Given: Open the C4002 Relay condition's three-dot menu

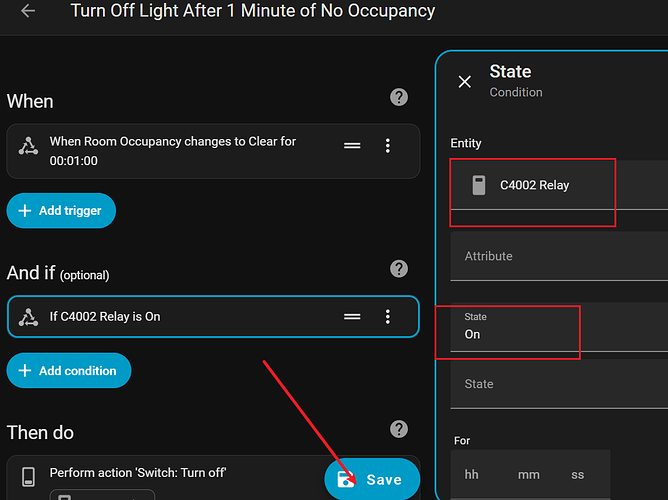Looking at the screenshot, I should [388, 317].
